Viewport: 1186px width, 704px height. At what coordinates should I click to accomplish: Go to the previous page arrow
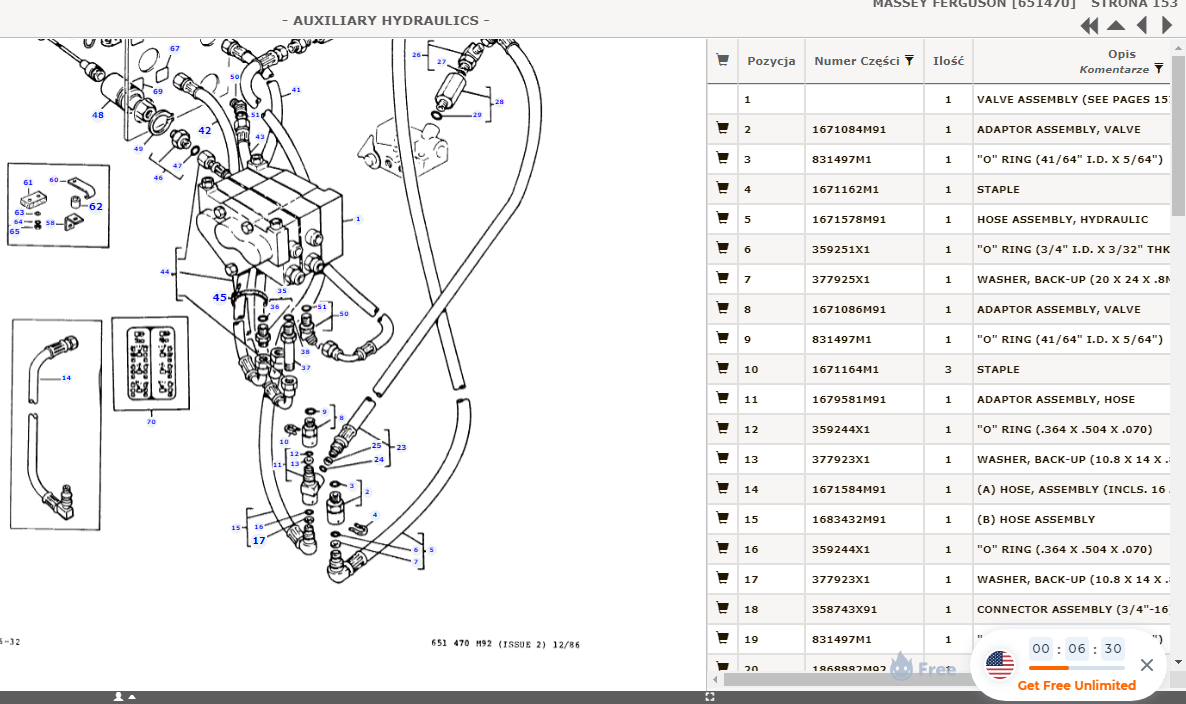[1142, 26]
